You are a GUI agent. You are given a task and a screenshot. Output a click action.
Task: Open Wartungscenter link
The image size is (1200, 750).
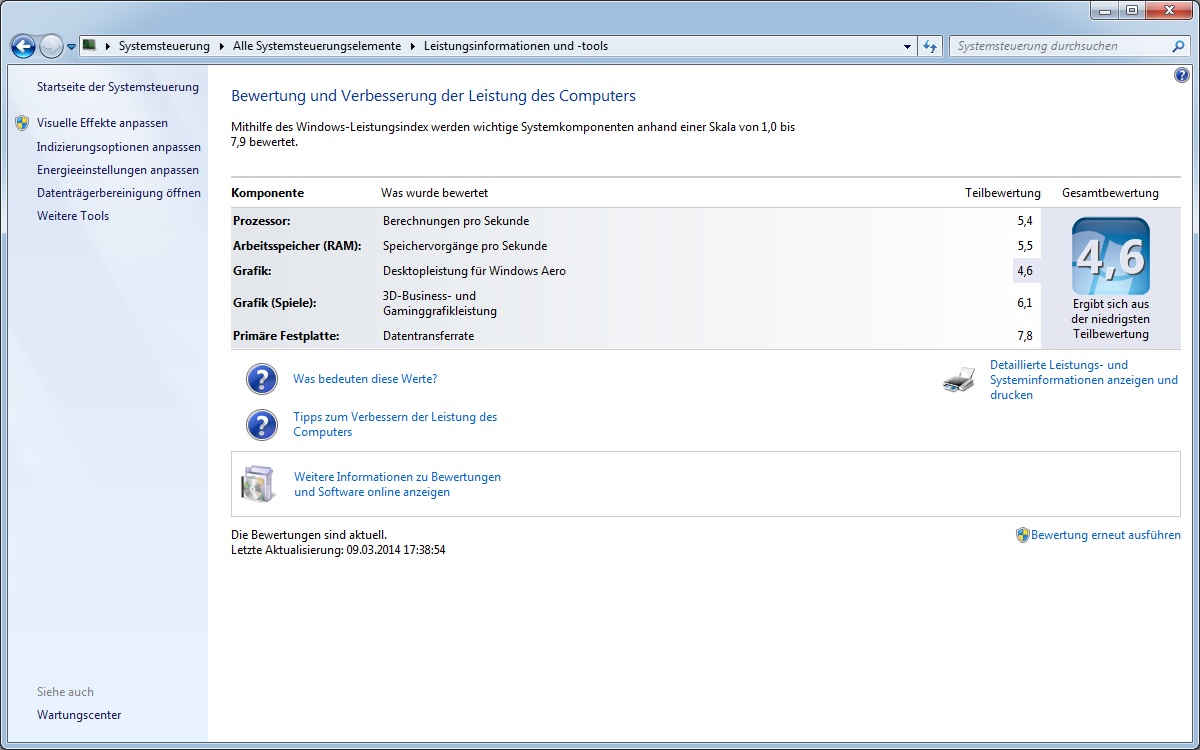[x=79, y=715]
